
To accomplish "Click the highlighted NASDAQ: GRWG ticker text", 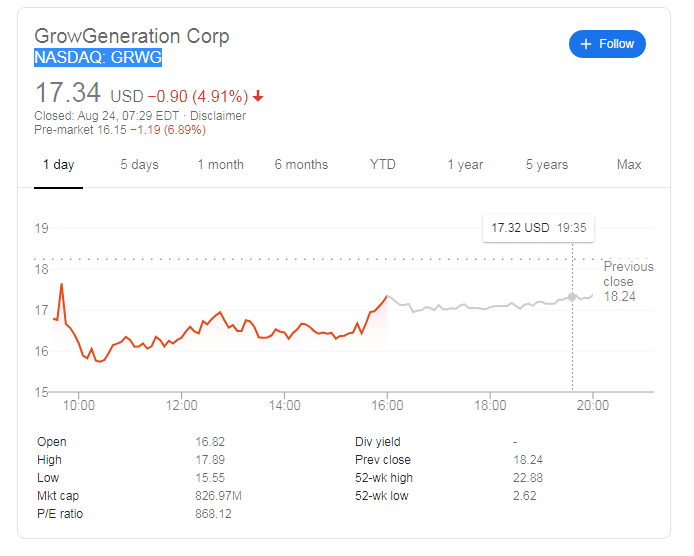I will pos(98,58).
